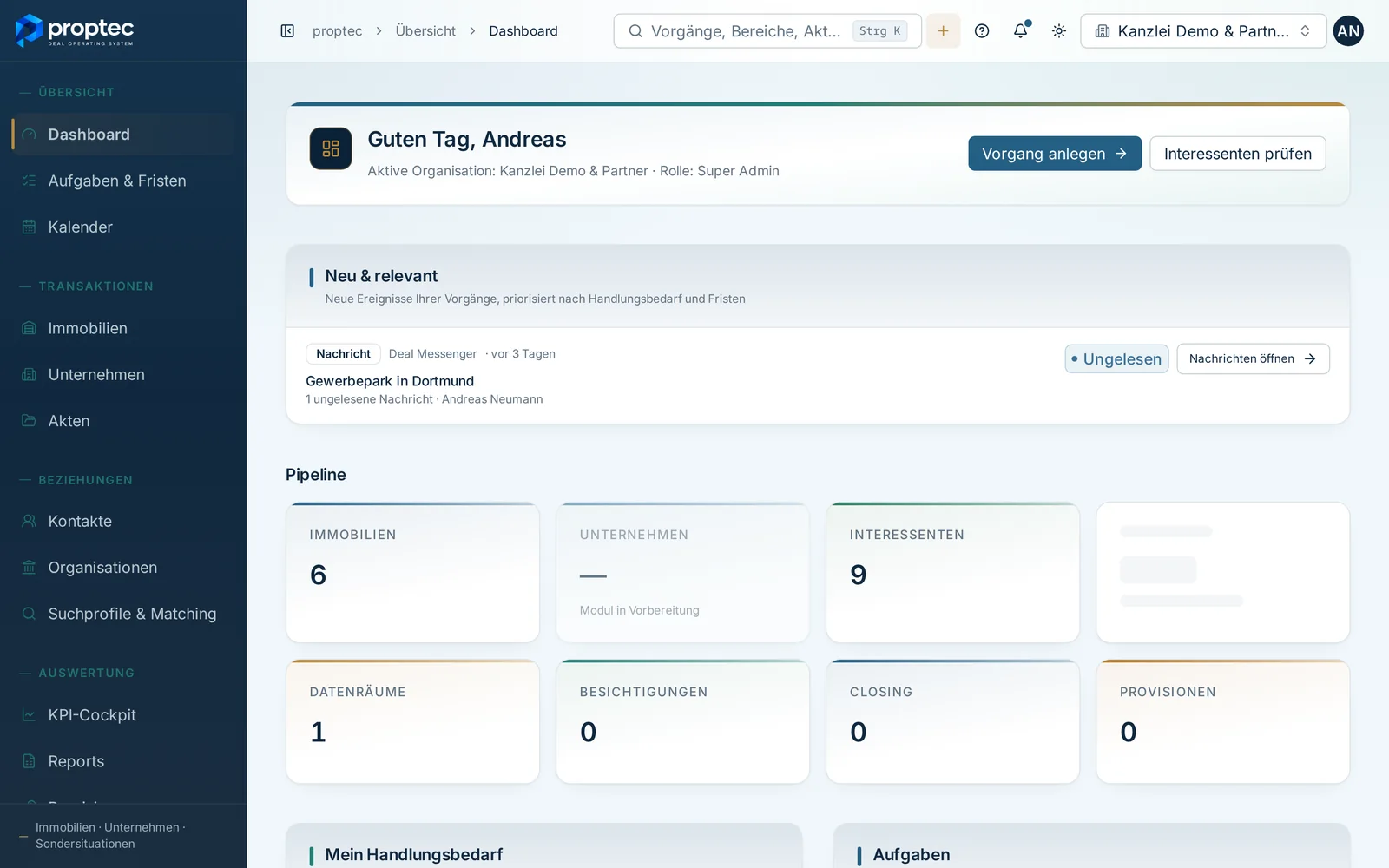The image size is (1389, 868).
Task: Click the Übersicht breadcrumb link
Action: 425,31
